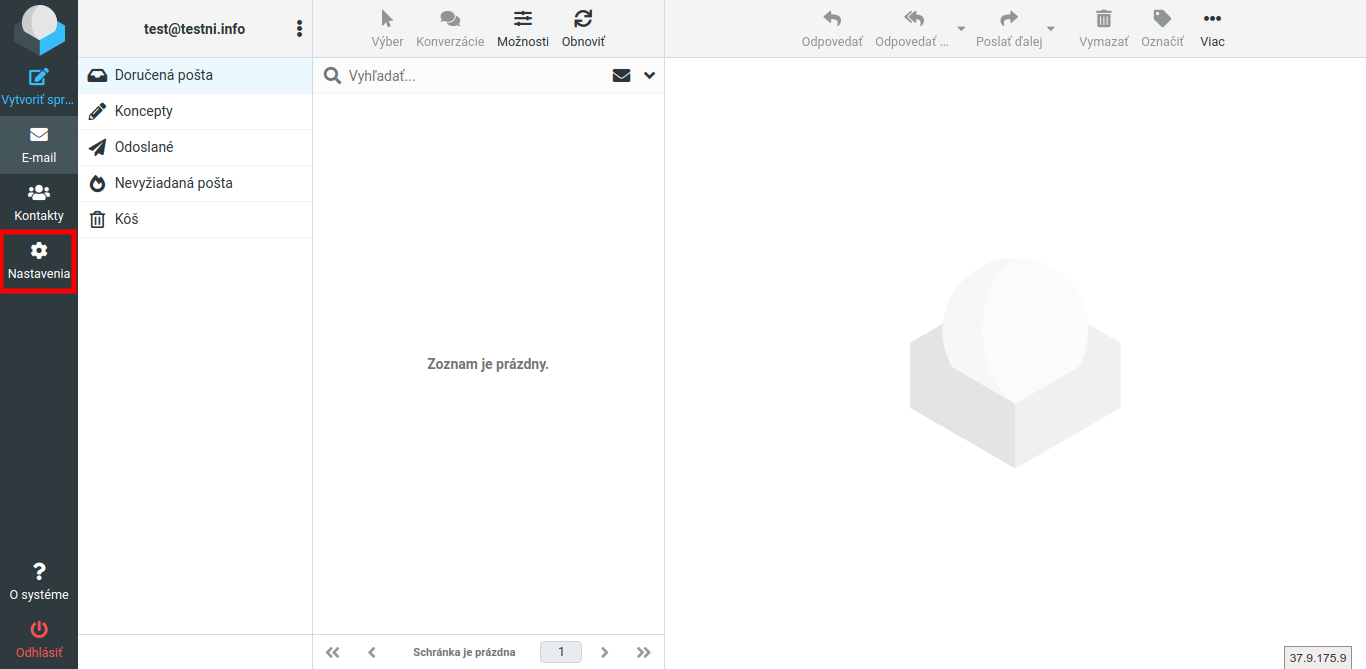This screenshot has height=669, width=1366.
Task: Click the Vytvoriť správu compose icon
Action: point(39,77)
